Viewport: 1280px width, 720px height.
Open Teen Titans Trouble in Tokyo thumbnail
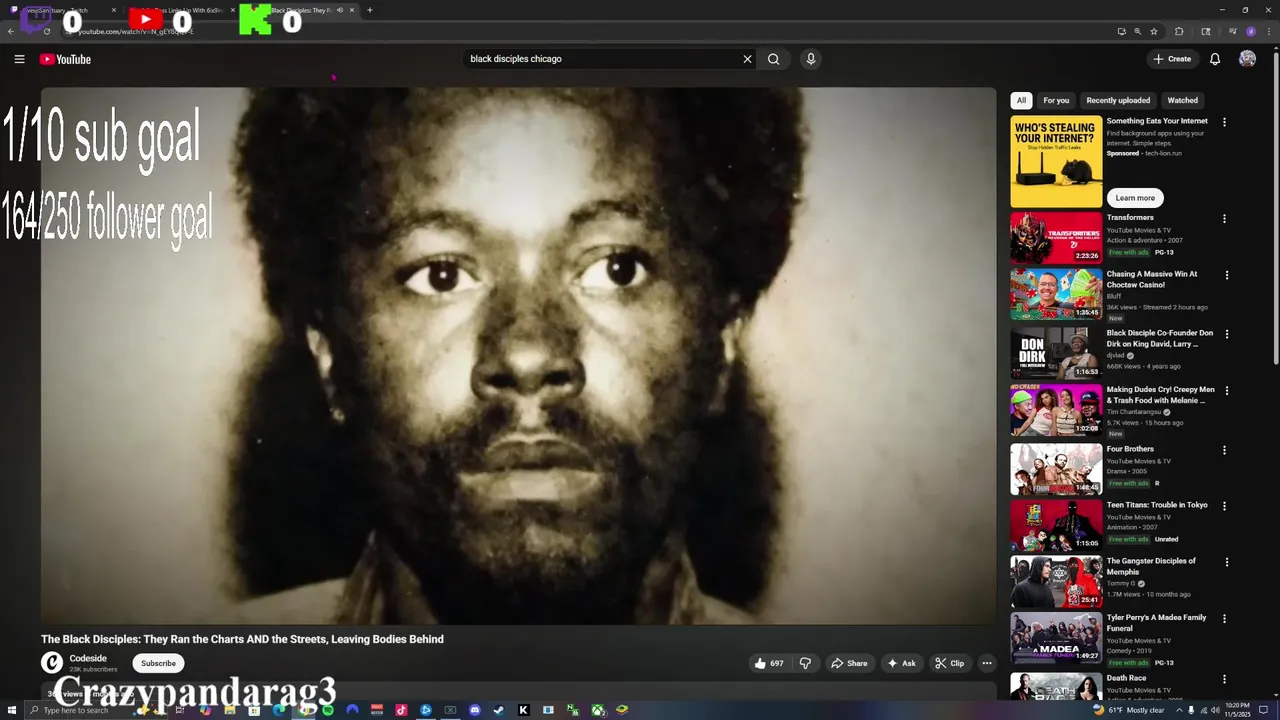click(x=1056, y=525)
